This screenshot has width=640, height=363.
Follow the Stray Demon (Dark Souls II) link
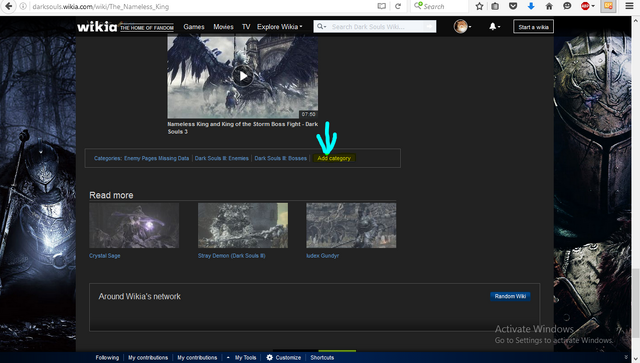[231, 256]
